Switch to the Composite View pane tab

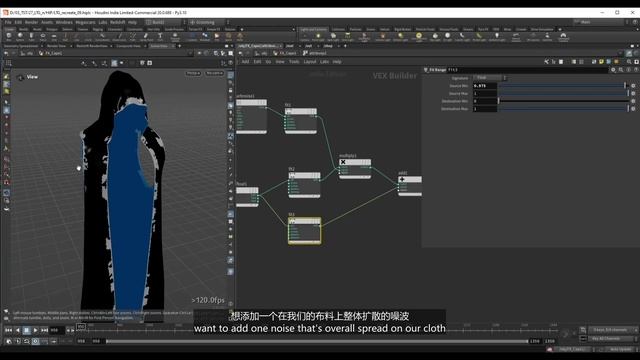point(129,46)
